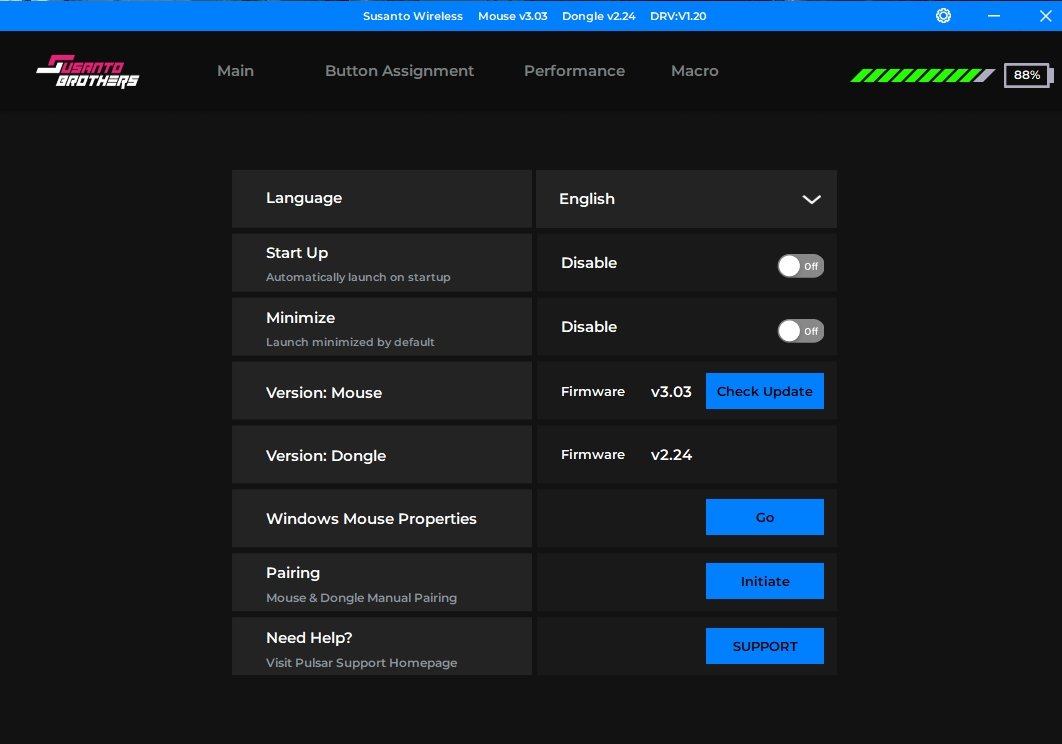This screenshot has height=744, width=1062.
Task: Click the green battery level bar
Action: point(922,75)
